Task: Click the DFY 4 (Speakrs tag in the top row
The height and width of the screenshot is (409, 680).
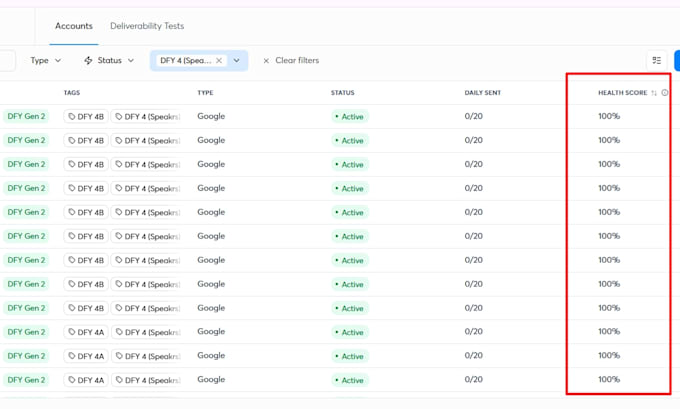Action: pos(147,116)
